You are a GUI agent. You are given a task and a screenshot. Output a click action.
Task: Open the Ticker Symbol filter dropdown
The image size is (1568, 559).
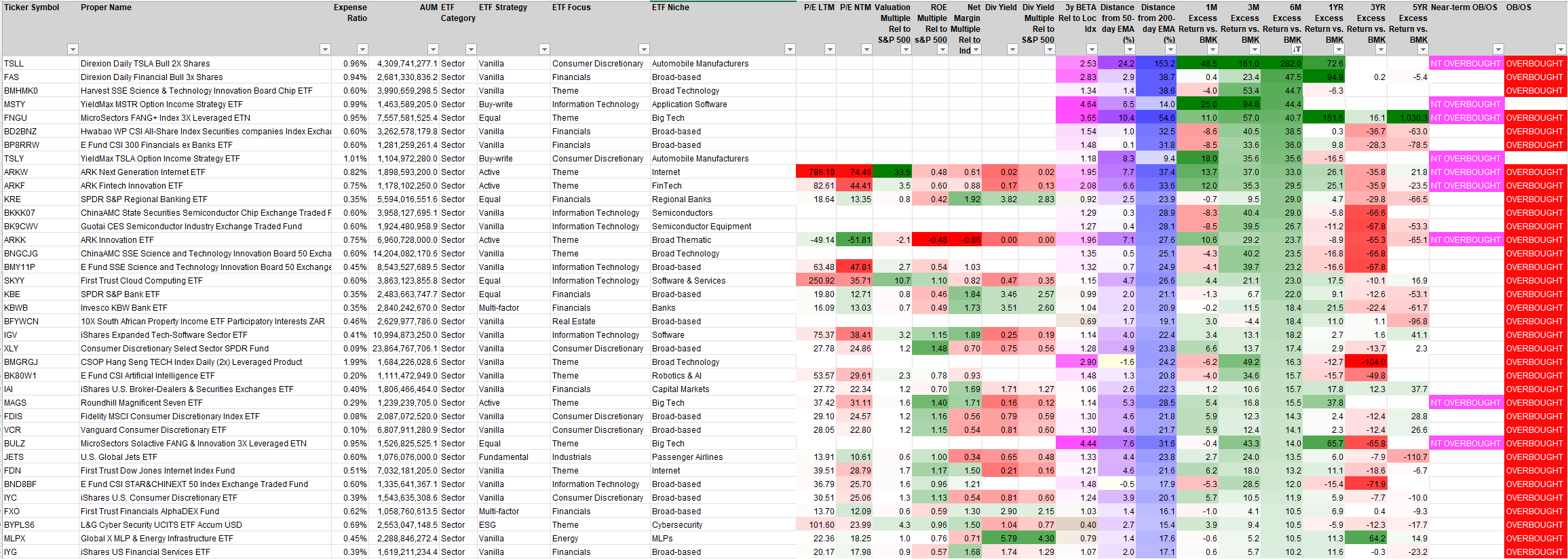tap(73, 50)
